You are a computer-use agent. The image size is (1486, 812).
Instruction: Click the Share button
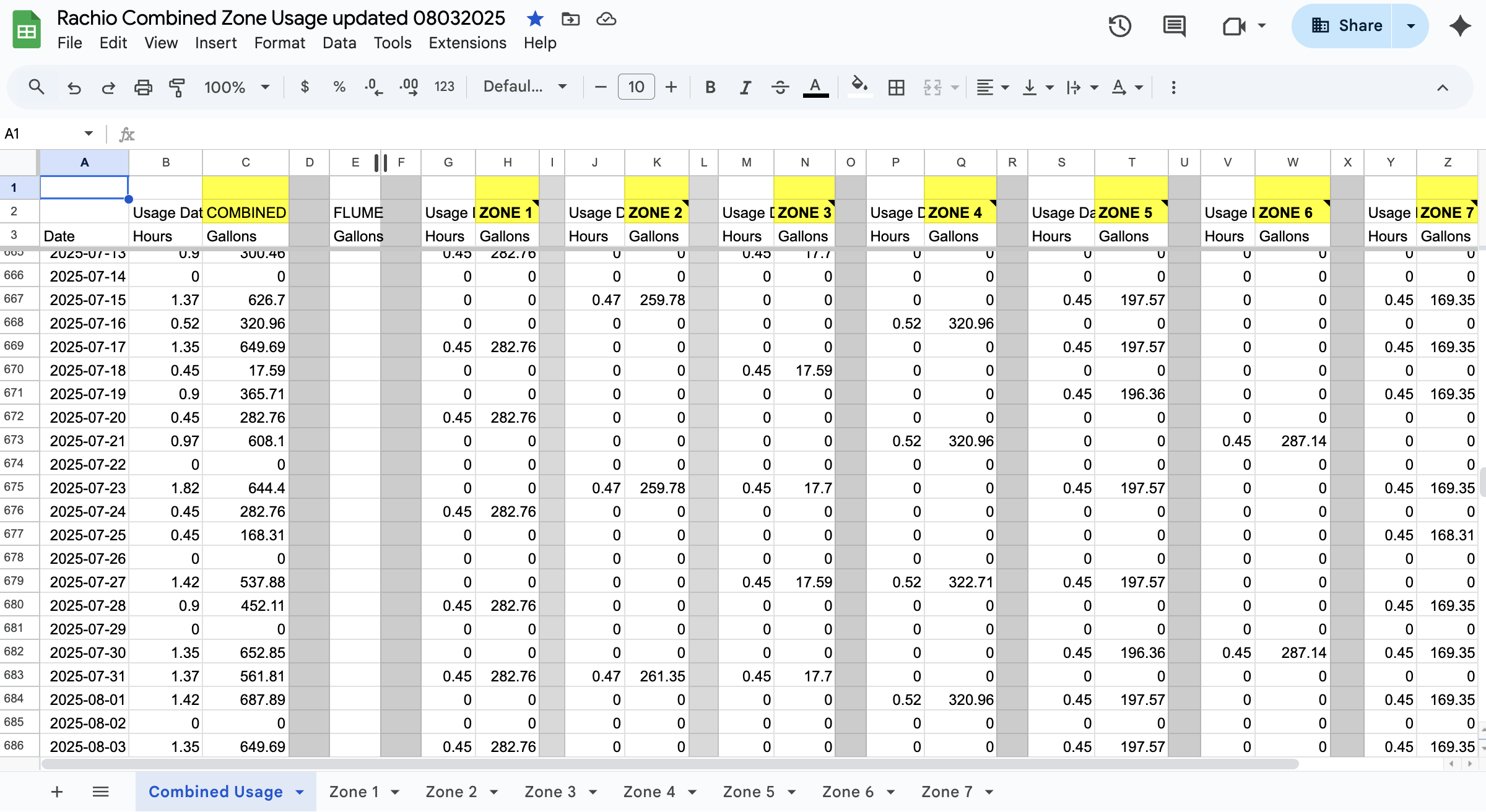(1342, 26)
